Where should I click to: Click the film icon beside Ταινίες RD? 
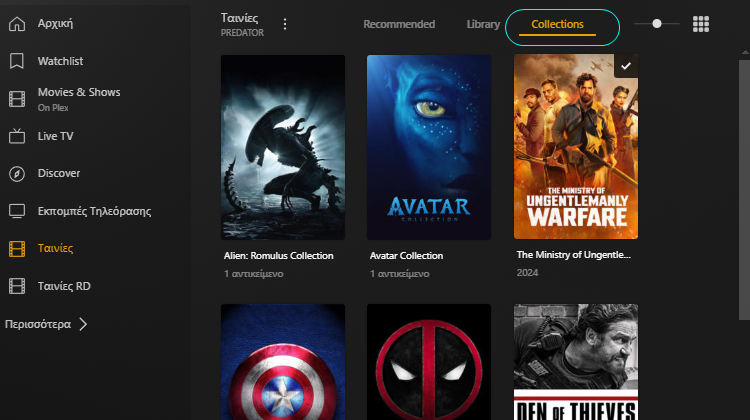(x=17, y=286)
